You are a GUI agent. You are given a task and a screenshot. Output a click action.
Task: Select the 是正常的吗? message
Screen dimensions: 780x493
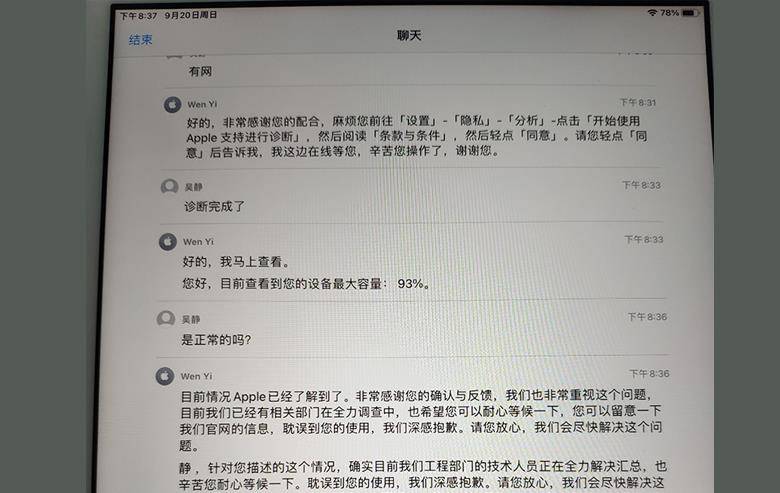pyautogui.click(x=216, y=340)
